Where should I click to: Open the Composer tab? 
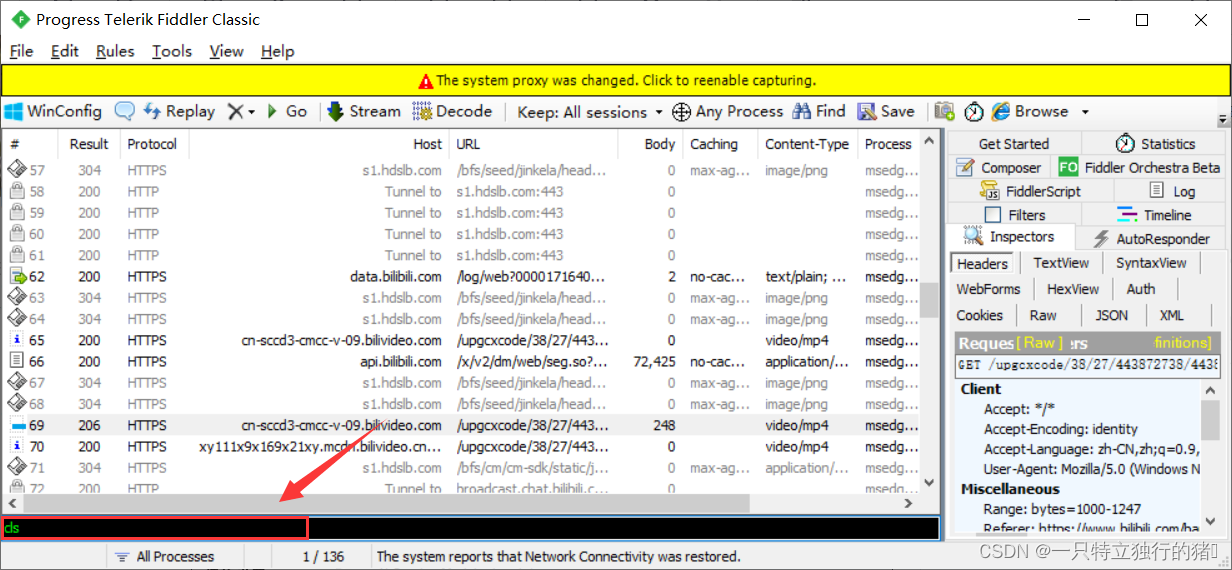tap(999, 168)
